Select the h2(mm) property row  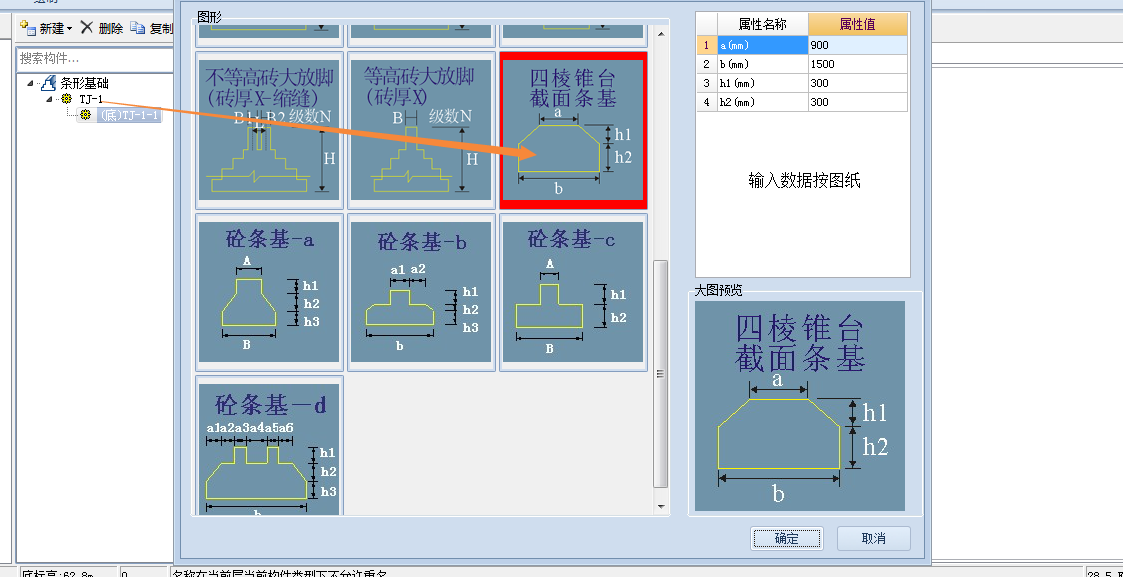click(763, 102)
